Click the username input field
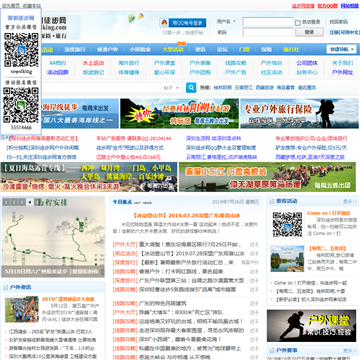The height and width of the screenshot is (360, 360). [268, 22]
